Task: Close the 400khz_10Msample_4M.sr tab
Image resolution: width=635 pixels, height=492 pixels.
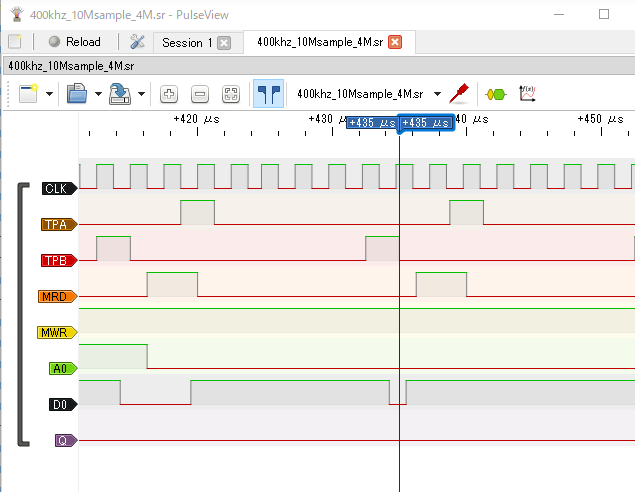Action: tap(395, 42)
